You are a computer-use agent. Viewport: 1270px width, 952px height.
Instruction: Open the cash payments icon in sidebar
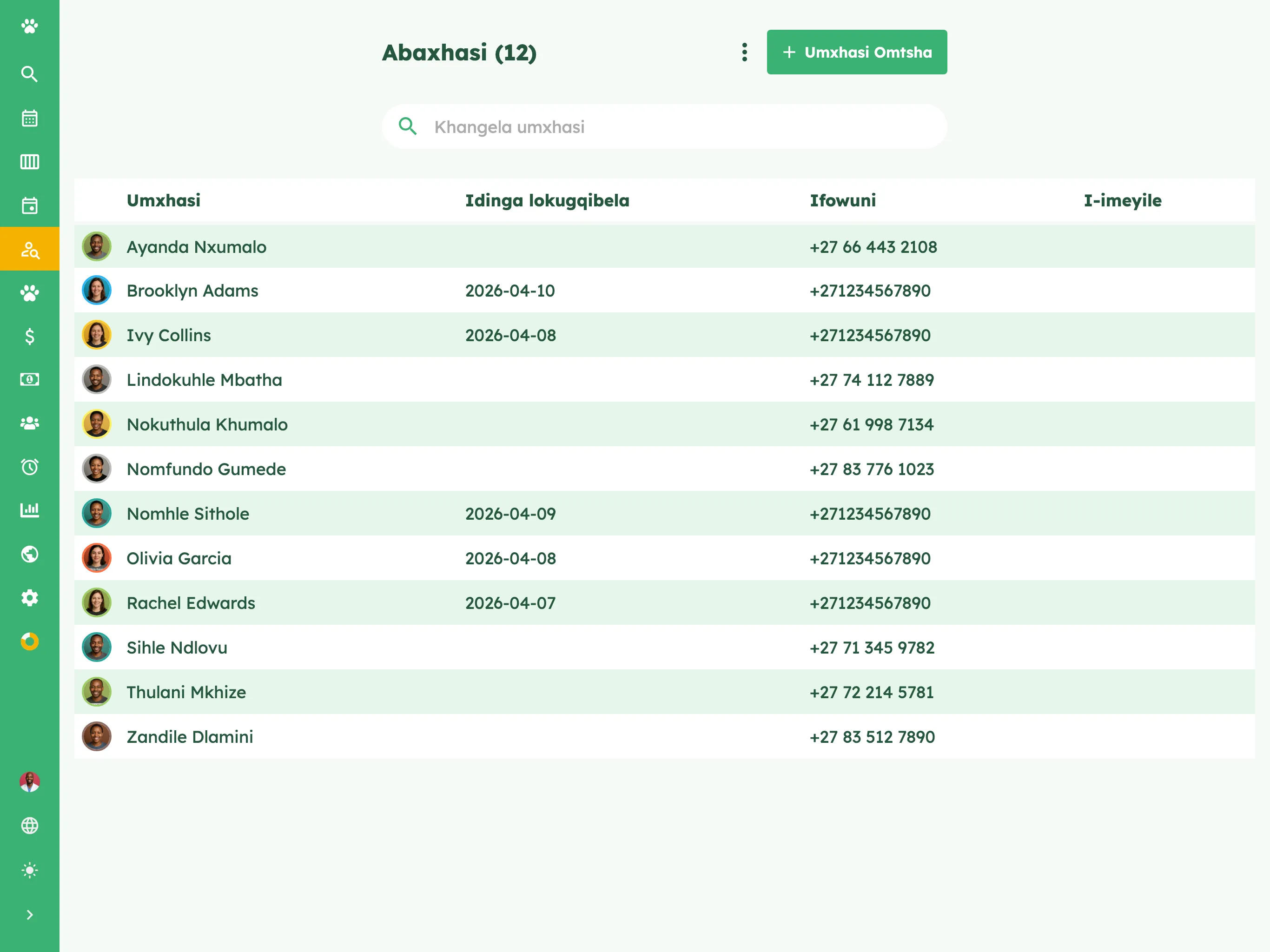29,379
